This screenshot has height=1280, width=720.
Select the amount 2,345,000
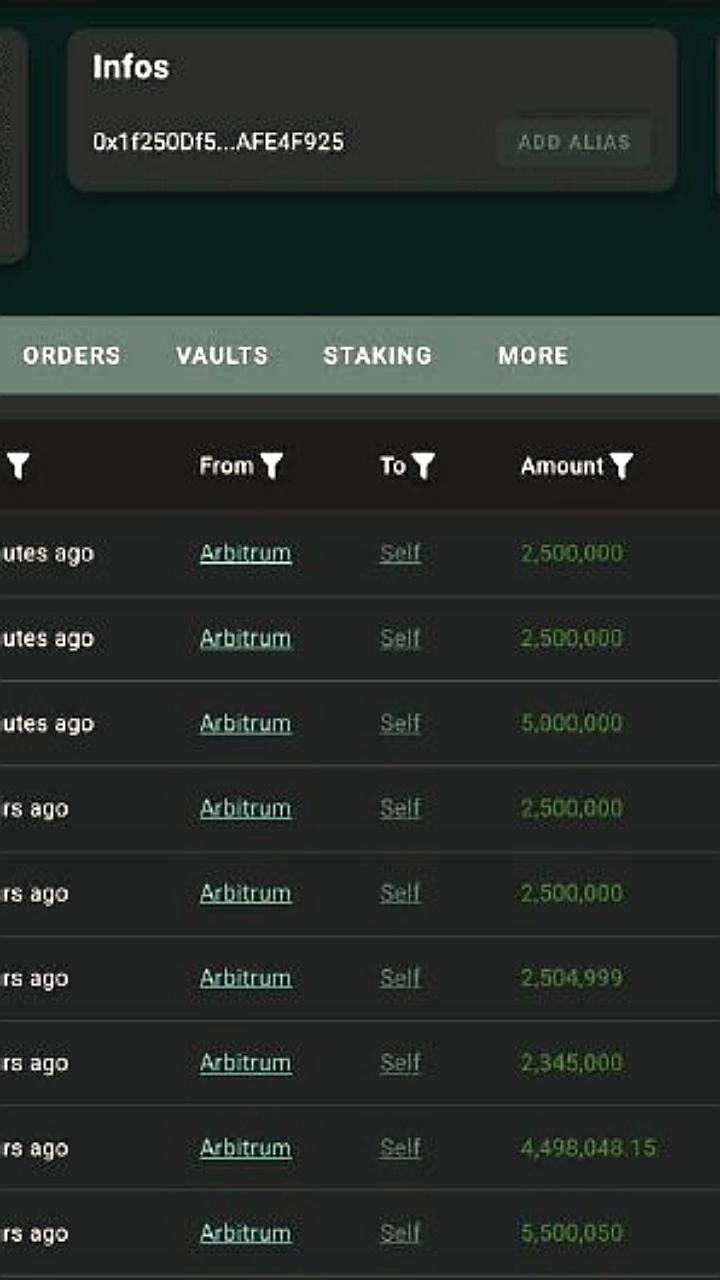(571, 1063)
